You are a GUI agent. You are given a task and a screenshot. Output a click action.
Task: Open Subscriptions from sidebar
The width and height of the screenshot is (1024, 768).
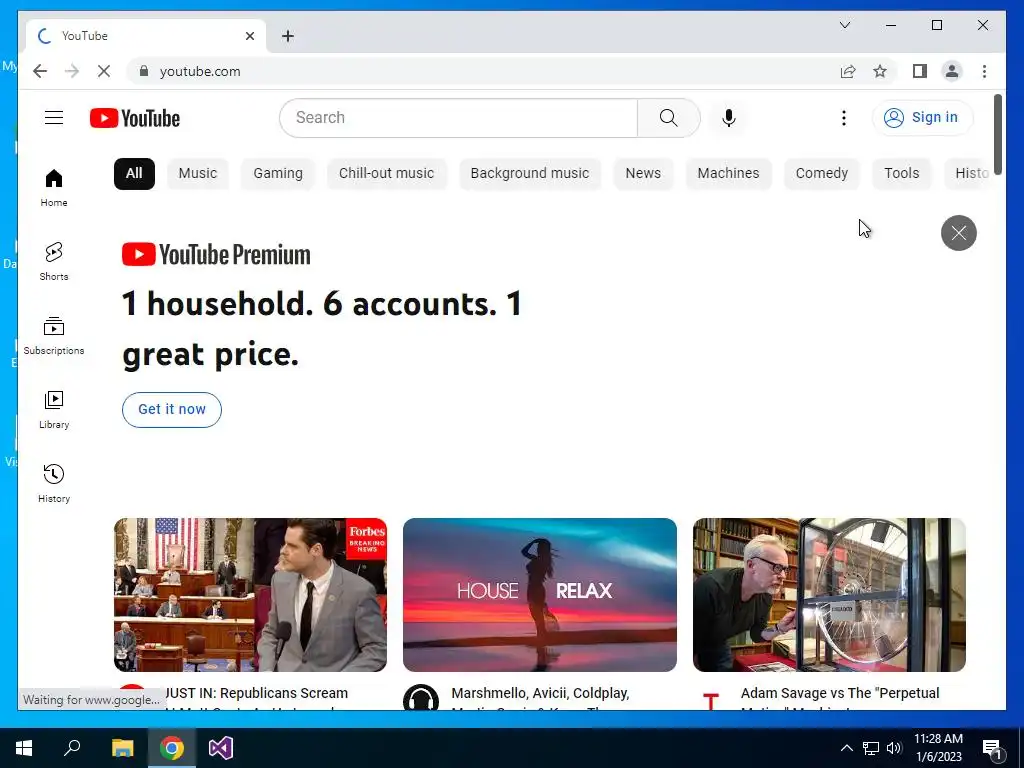point(54,336)
